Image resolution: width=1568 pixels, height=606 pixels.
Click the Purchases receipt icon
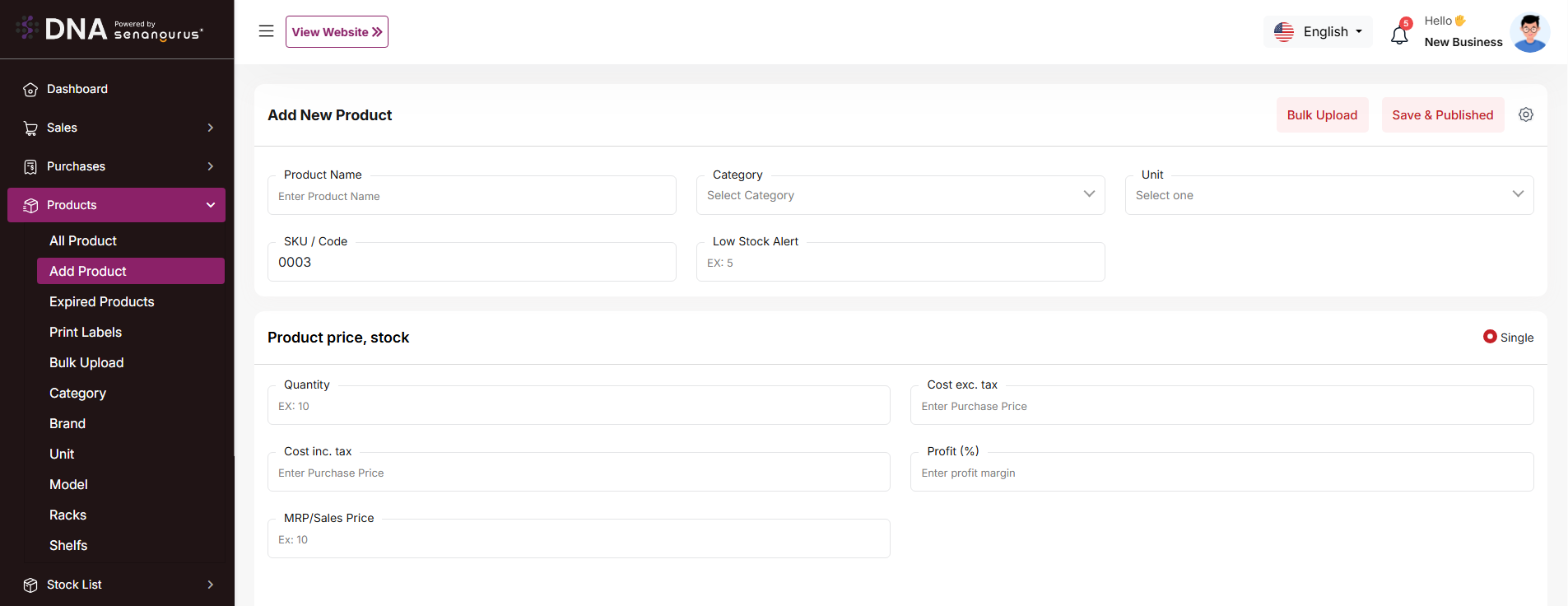(30, 167)
